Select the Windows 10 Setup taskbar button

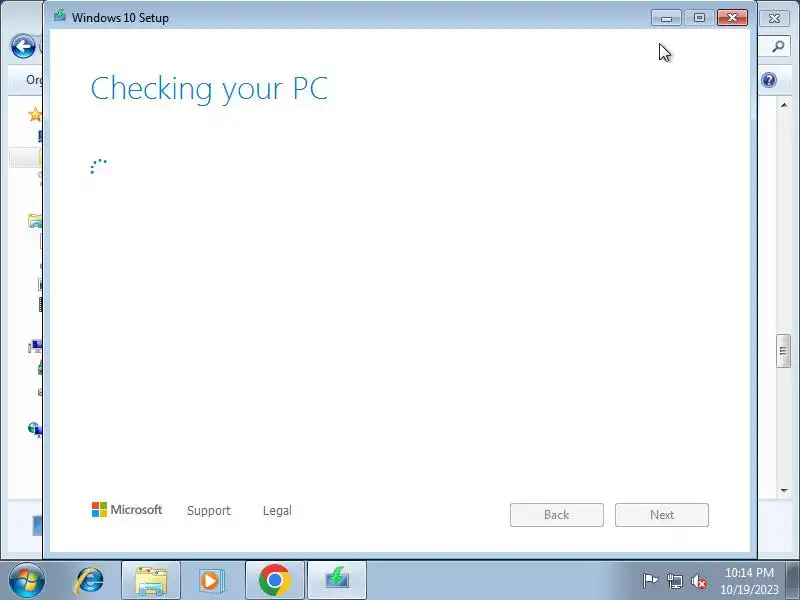coord(337,581)
